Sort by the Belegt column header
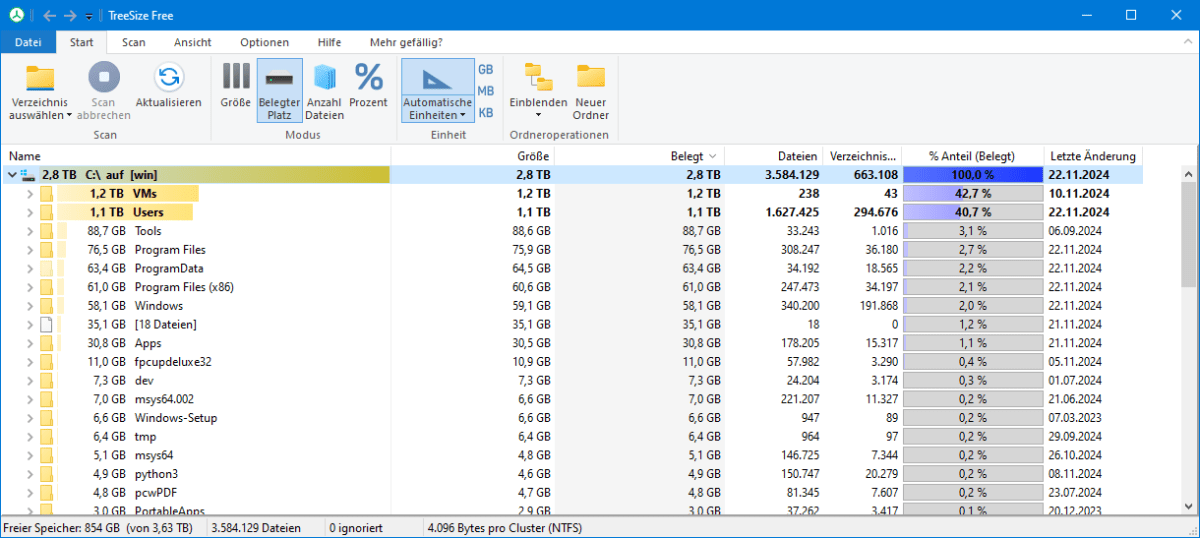 pyautogui.click(x=640, y=156)
